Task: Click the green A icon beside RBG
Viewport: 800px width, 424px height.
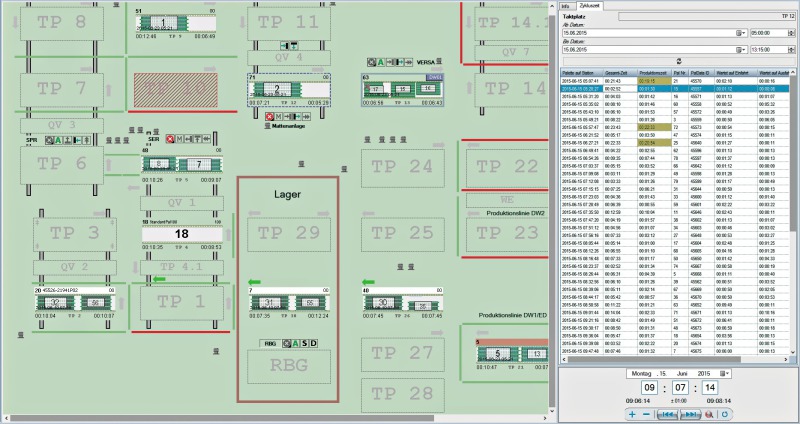Action: [295, 343]
